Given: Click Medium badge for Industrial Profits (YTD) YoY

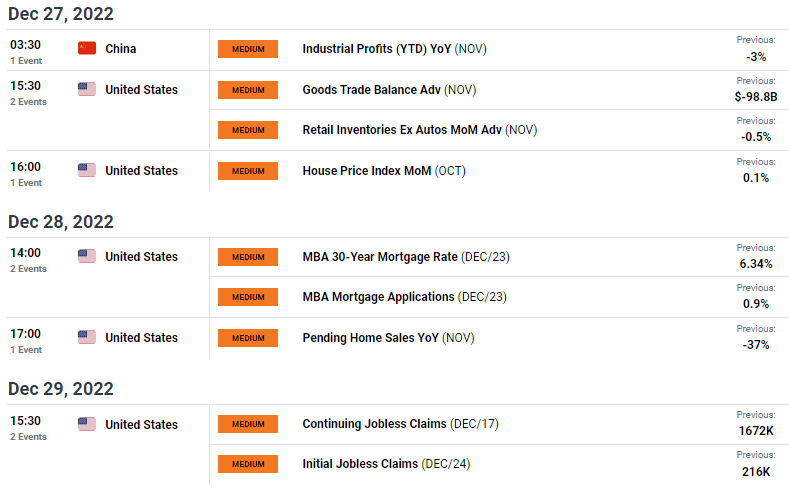Looking at the screenshot, I should click(247, 49).
